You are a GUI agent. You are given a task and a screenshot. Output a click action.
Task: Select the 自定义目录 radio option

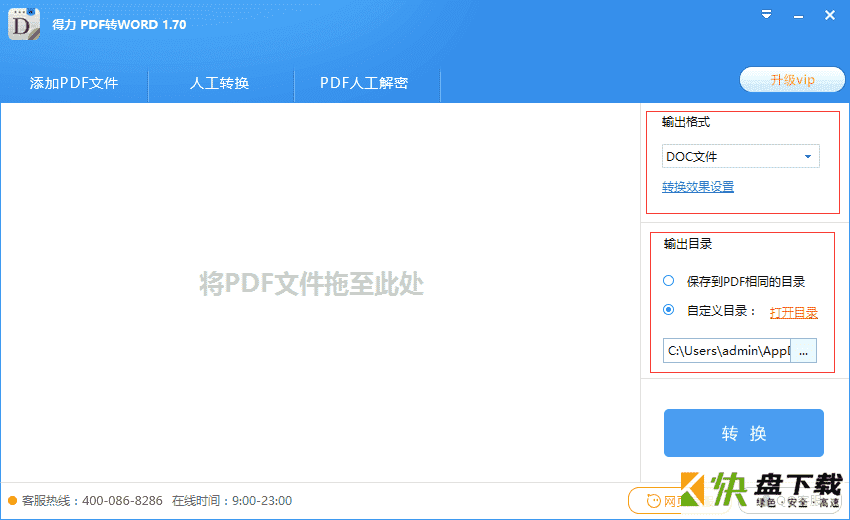668,310
